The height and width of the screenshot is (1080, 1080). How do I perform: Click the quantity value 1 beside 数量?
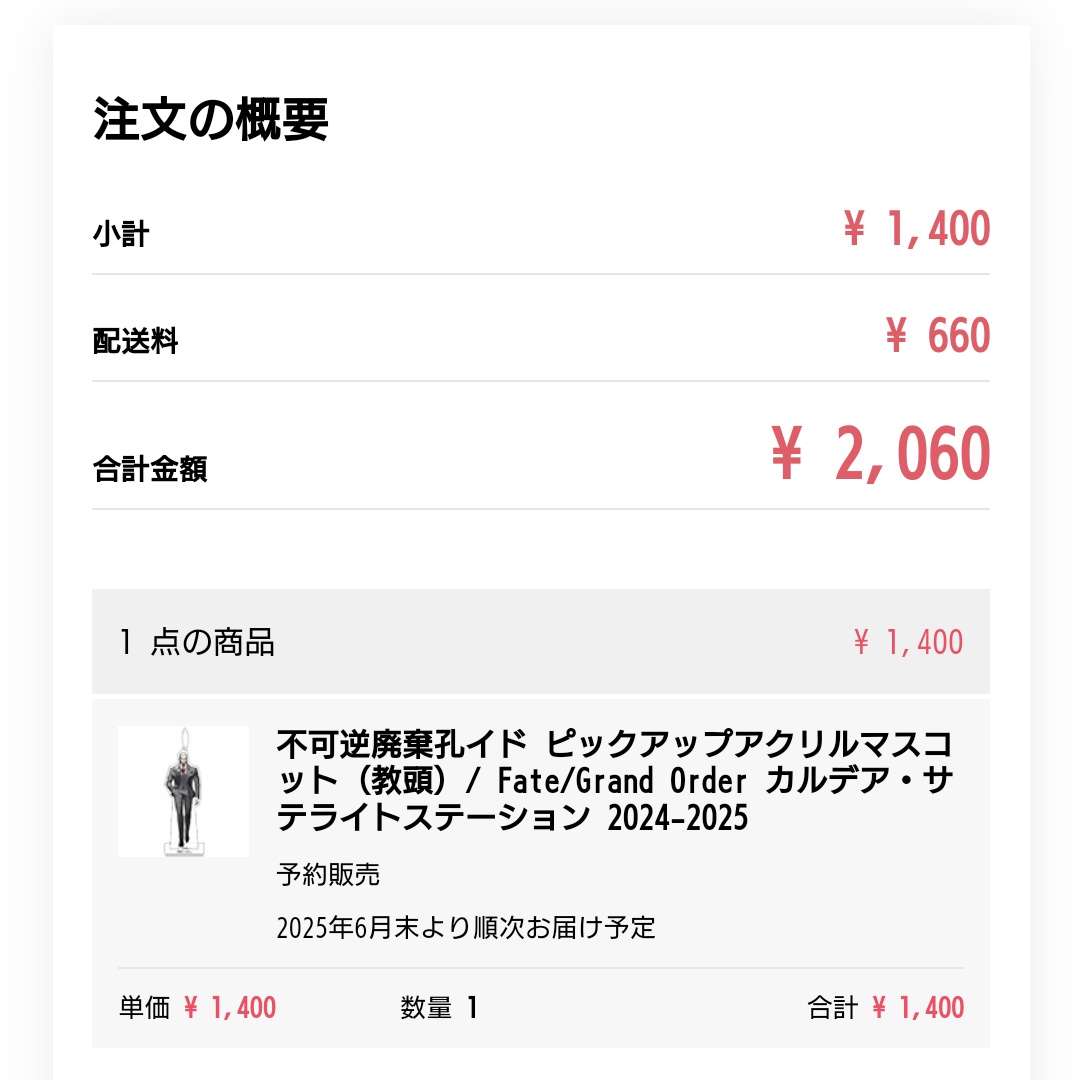pyautogui.click(x=472, y=1008)
